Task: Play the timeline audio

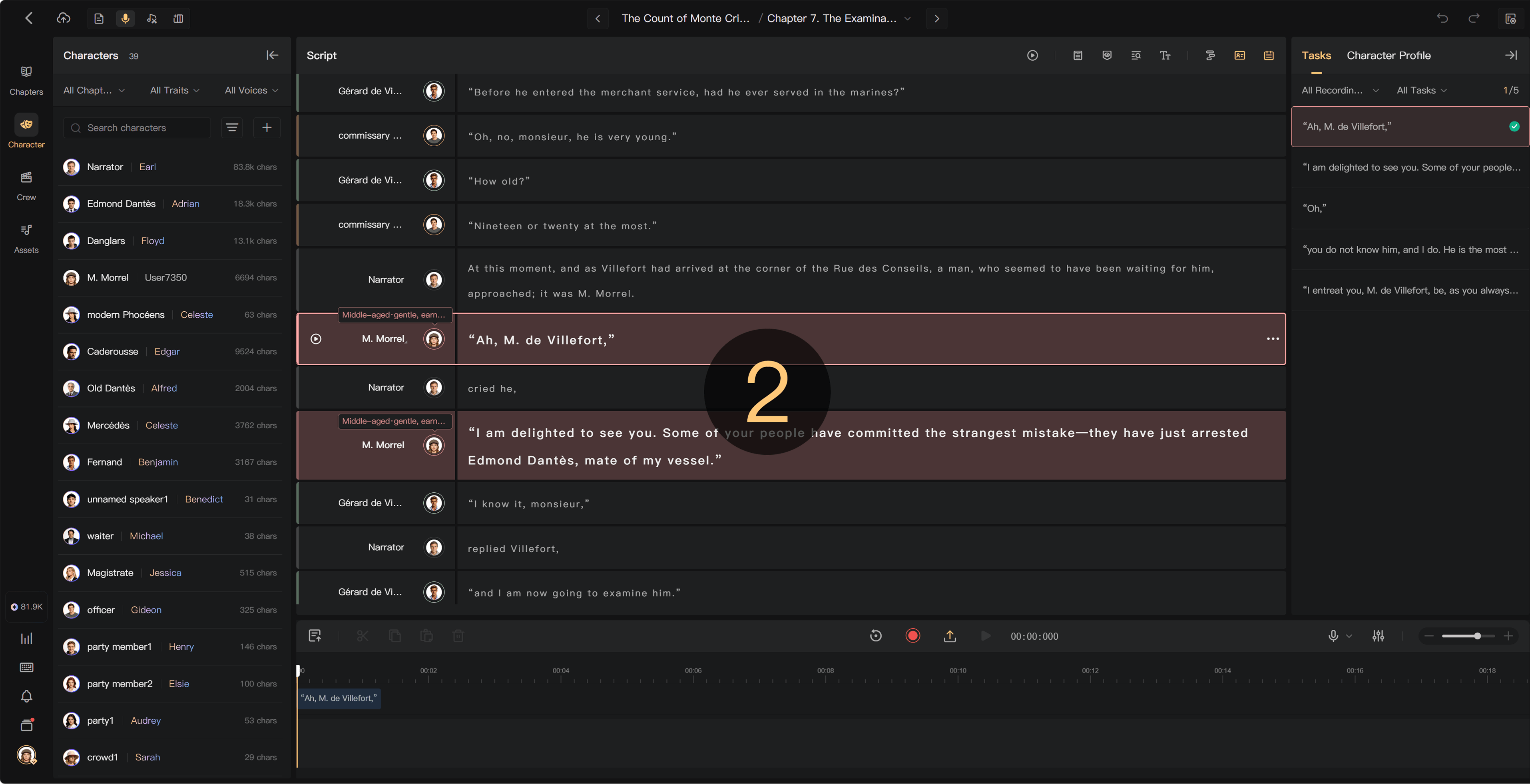Action: (x=985, y=636)
